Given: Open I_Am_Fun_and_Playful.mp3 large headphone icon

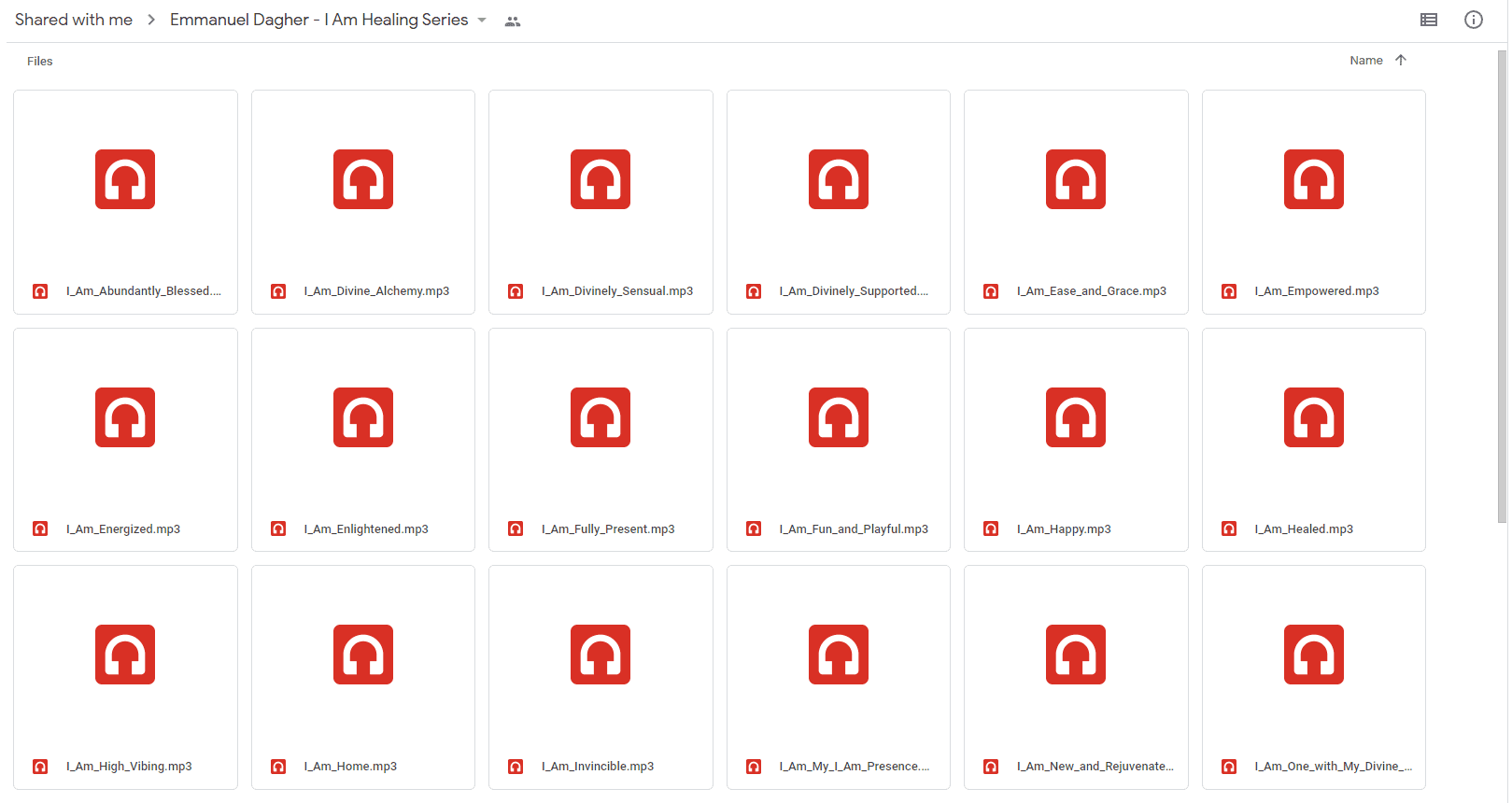Looking at the screenshot, I should [x=839, y=417].
